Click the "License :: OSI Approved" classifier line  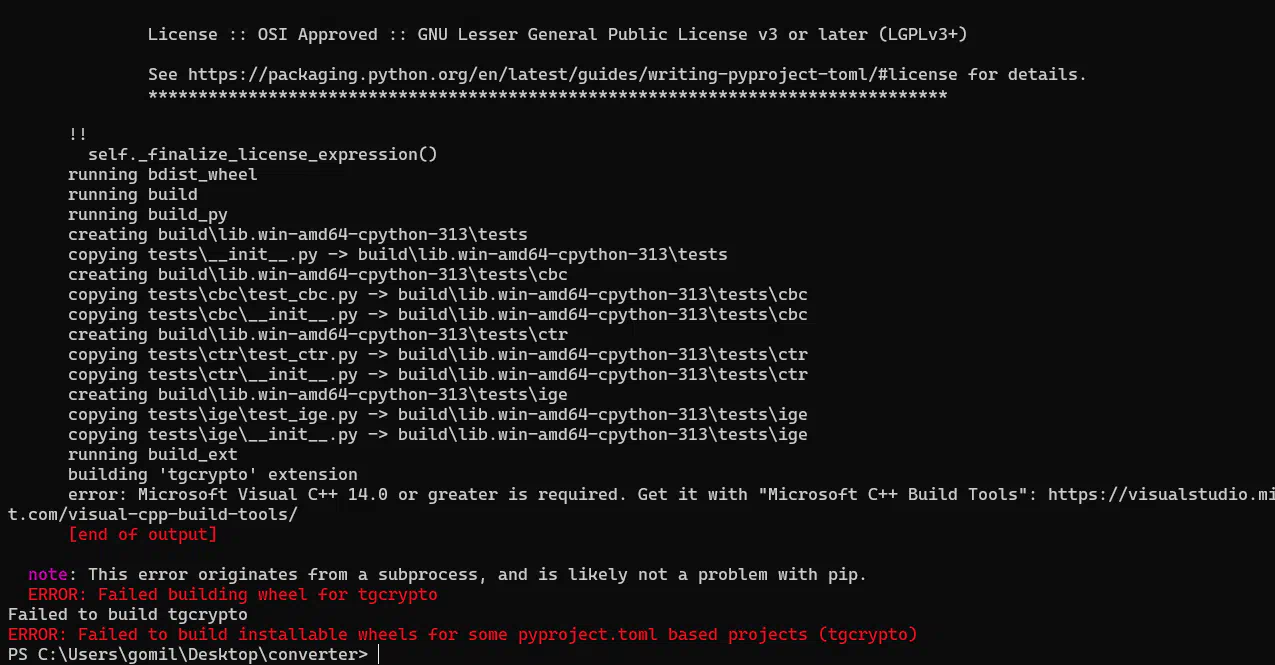pyautogui.click(x=557, y=34)
